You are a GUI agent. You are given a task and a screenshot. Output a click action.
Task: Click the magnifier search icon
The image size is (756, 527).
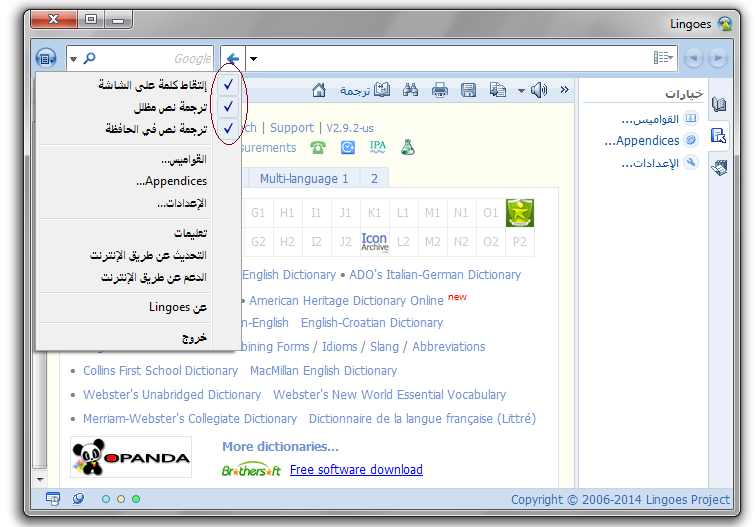click(90, 58)
